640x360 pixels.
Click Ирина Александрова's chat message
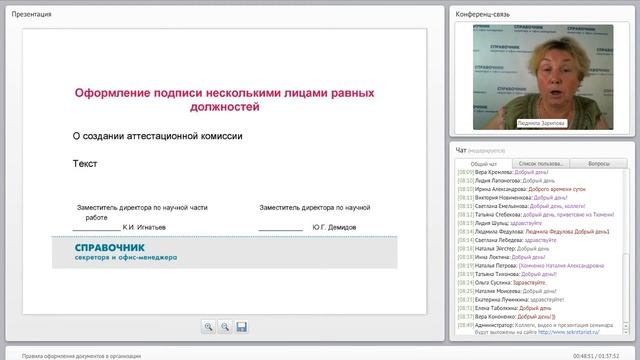(522, 189)
